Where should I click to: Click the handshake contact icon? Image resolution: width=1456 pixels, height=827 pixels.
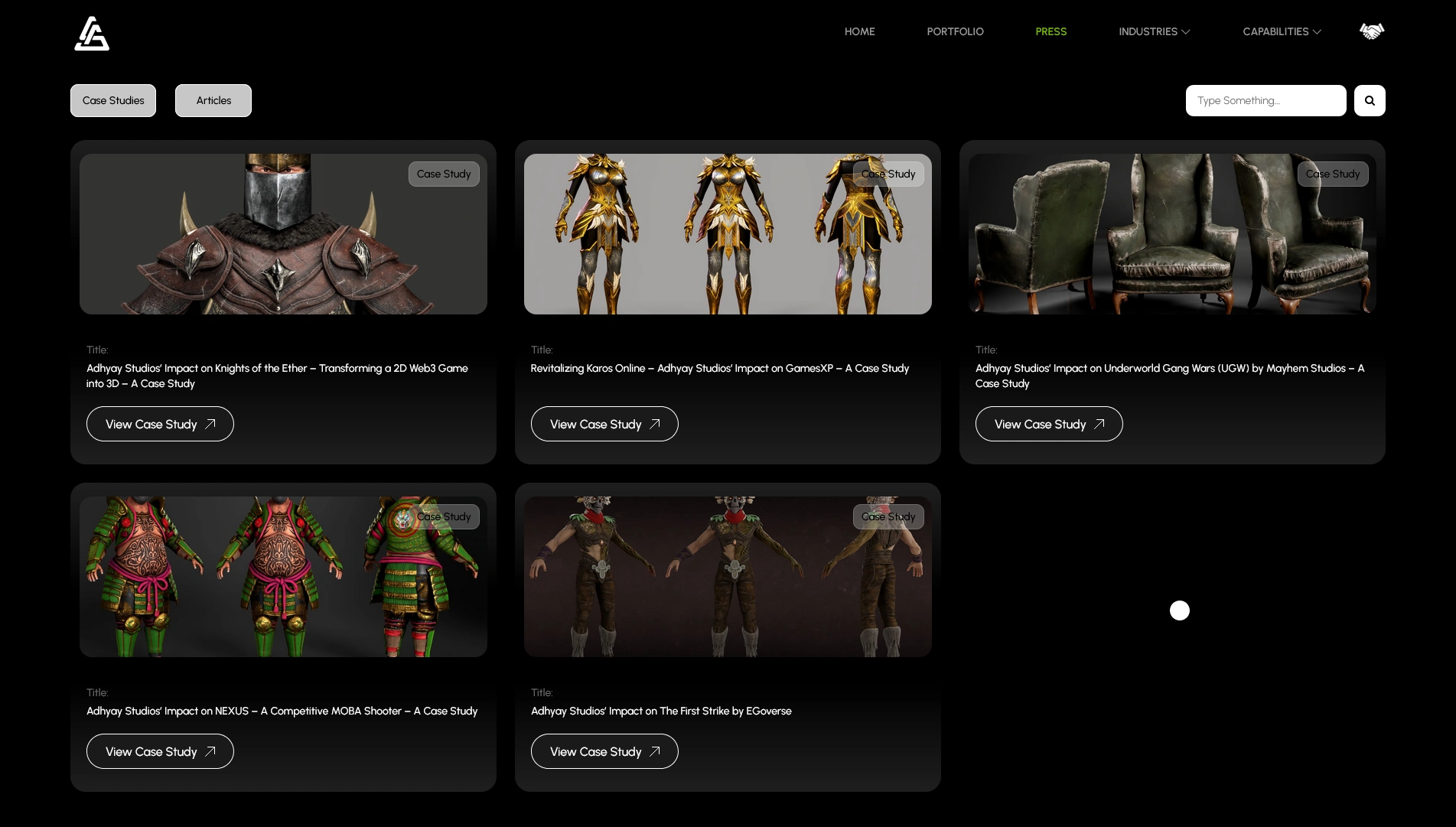[x=1372, y=31]
